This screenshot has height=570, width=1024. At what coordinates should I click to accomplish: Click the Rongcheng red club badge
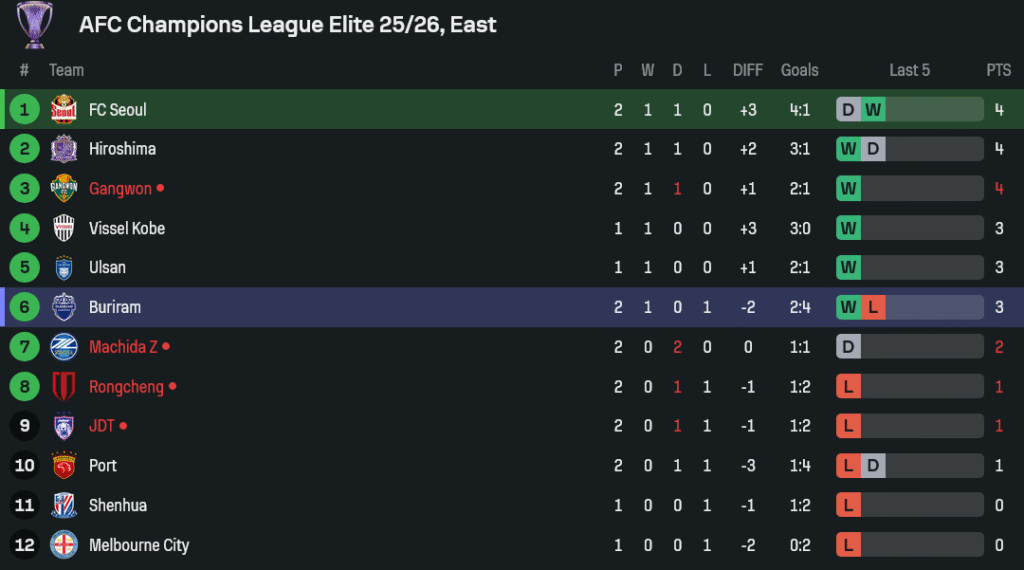tap(63, 387)
